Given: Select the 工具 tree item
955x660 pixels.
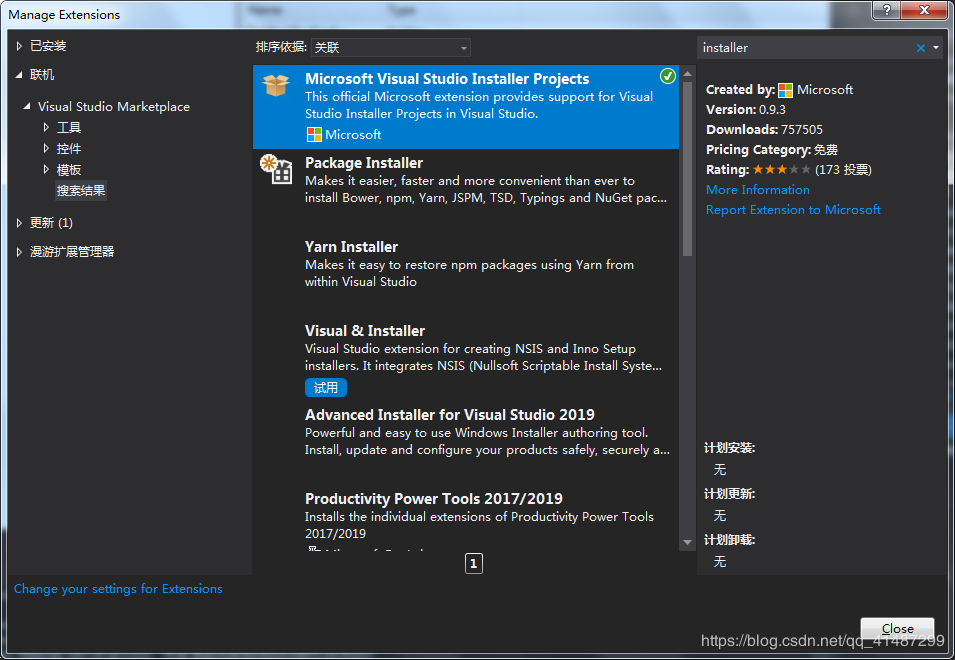Looking at the screenshot, I should tap(69, 127).
